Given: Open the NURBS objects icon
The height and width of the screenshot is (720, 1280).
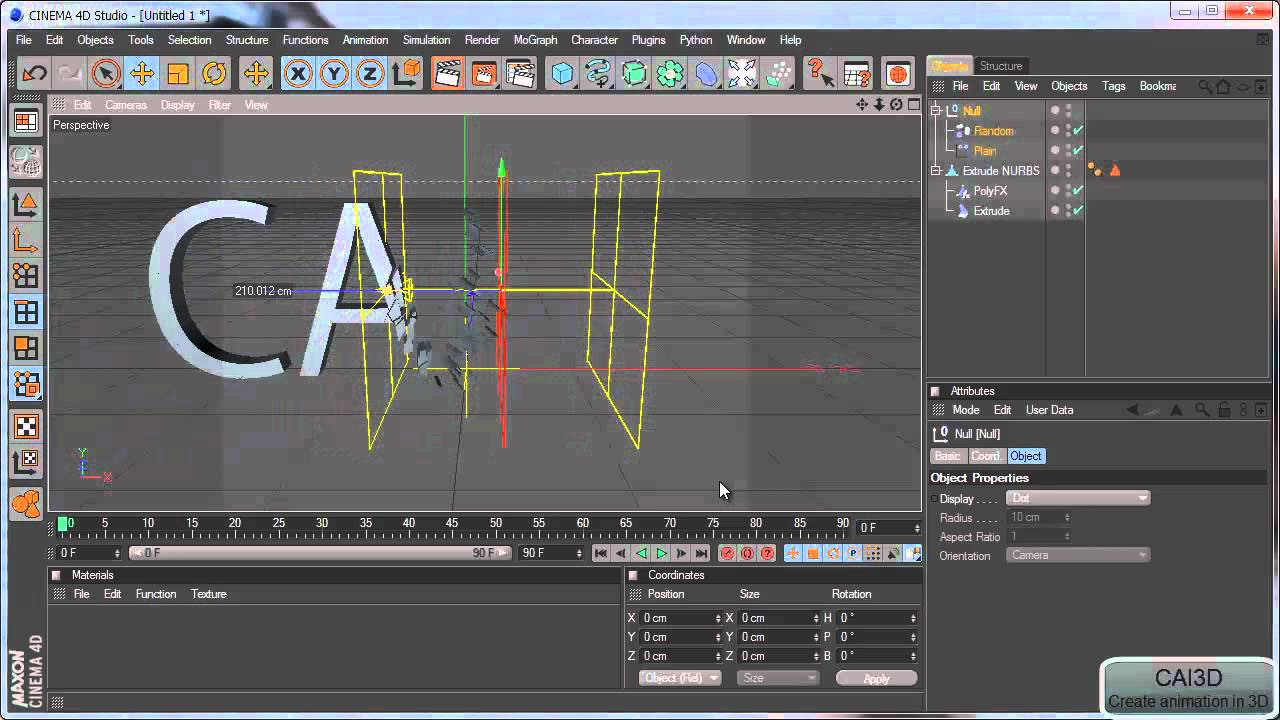Looking at the screenshot, I should pyautogui.click(x=634, y=74).
